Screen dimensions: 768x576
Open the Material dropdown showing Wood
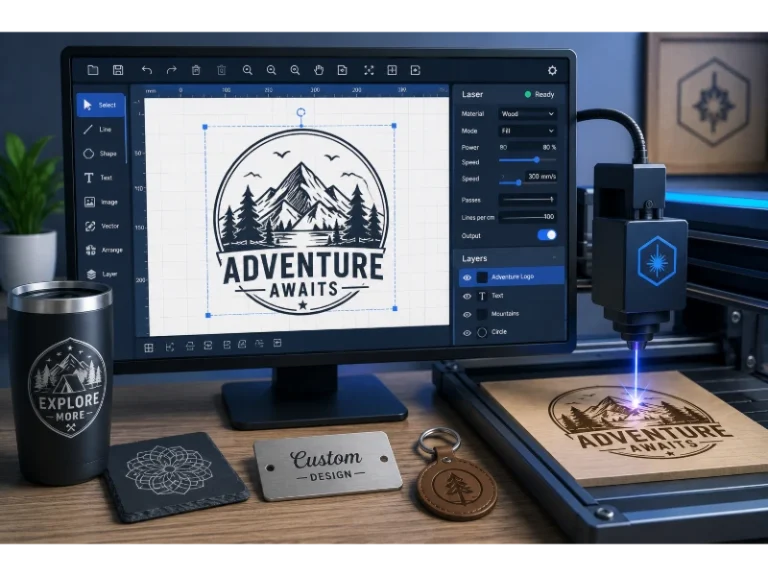pos(528,114)
